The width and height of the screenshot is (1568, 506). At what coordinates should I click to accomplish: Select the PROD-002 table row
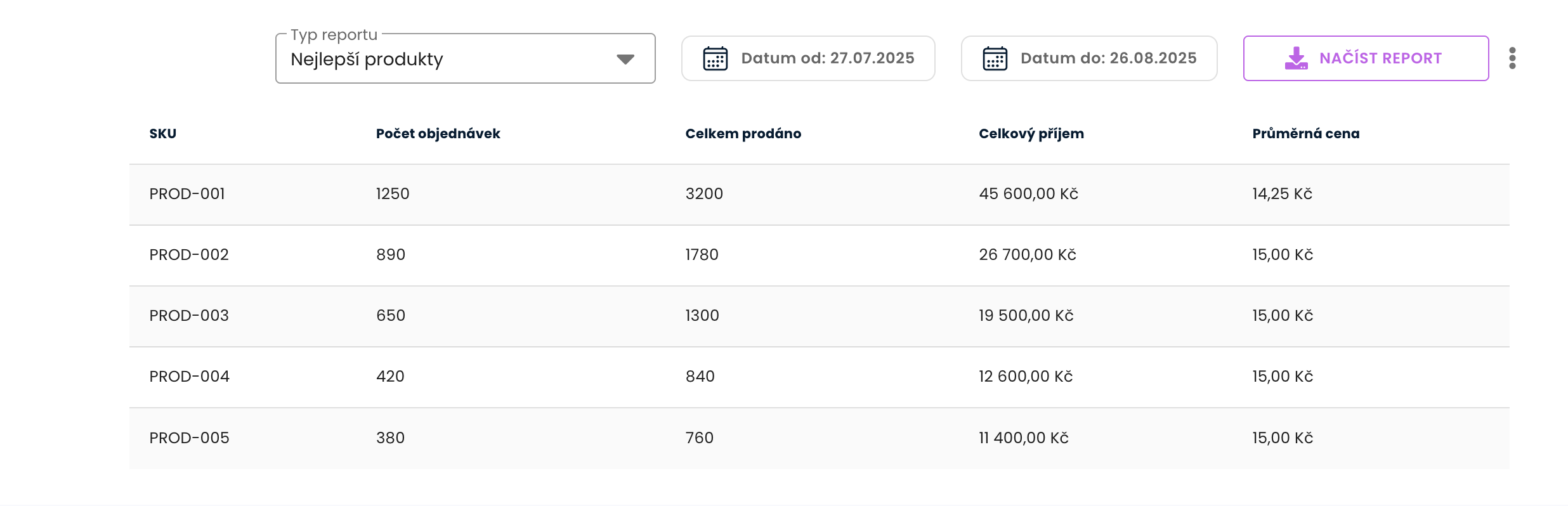[818, 255]
